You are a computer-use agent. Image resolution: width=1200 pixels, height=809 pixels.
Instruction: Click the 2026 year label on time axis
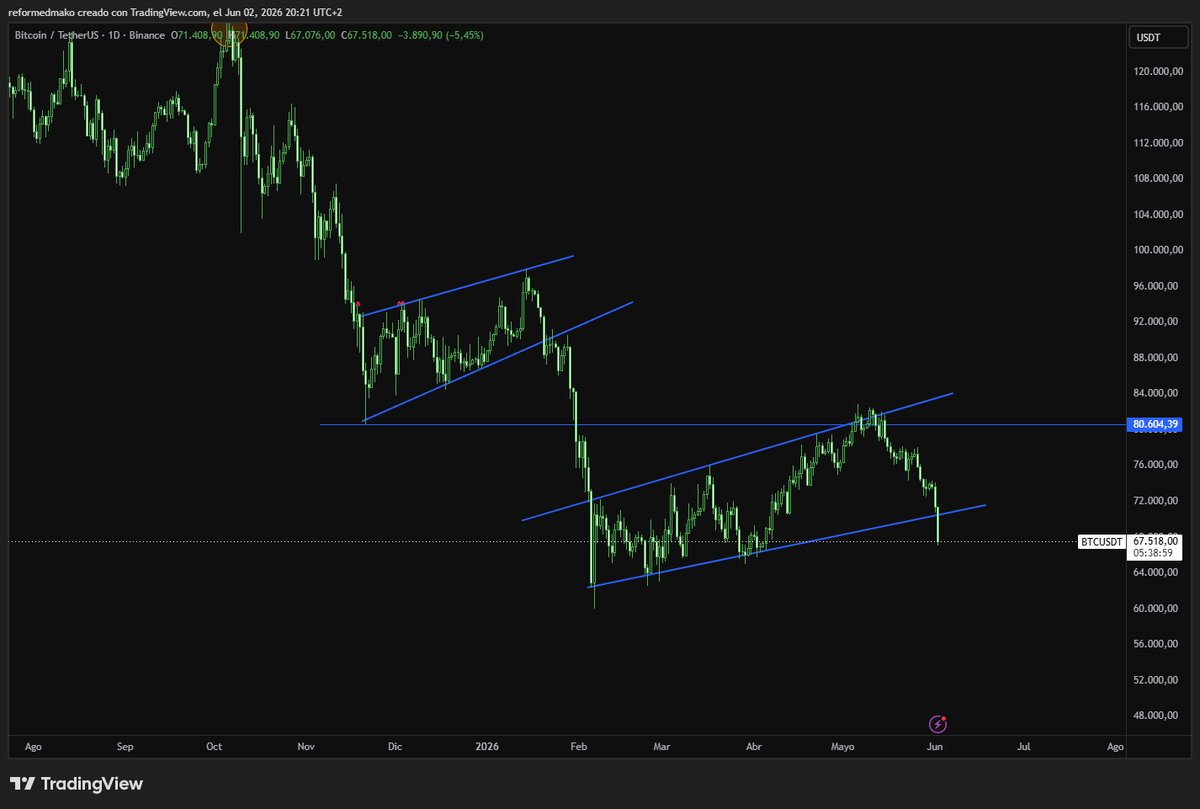487,747
